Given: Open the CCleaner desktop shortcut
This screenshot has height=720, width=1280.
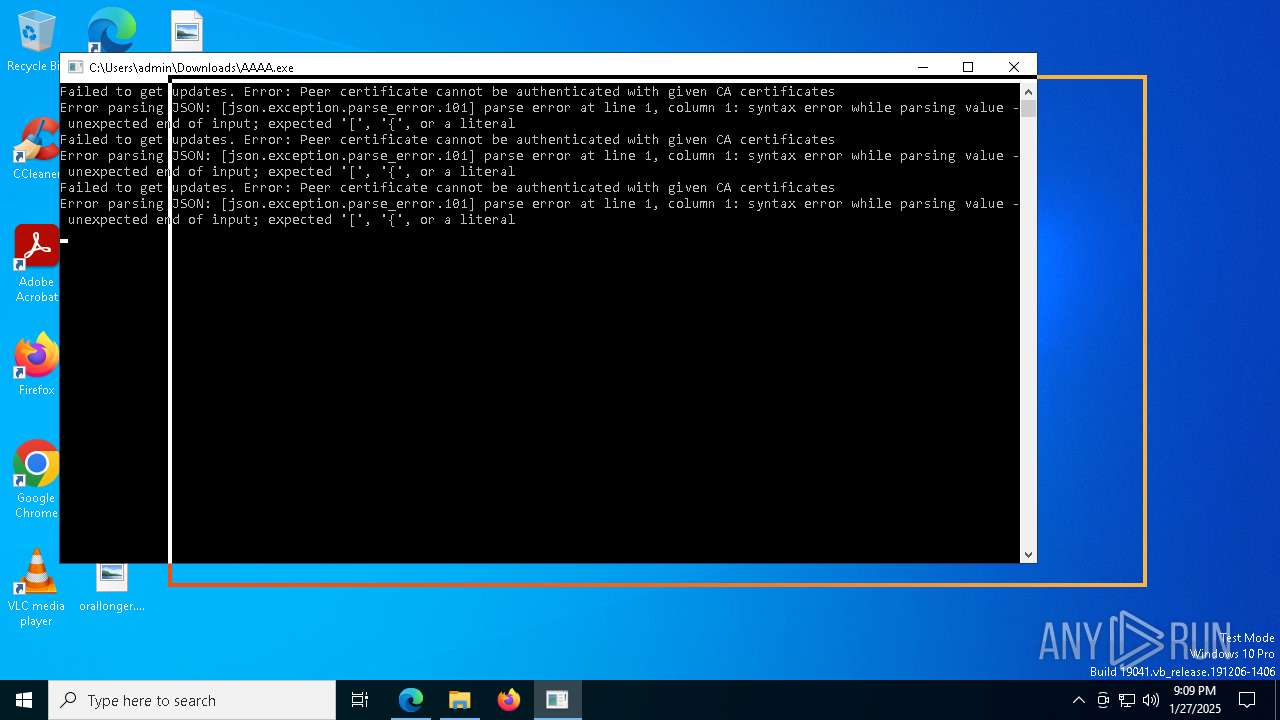Looking at the screenshot, I should pyautogui.click(x=36, y=150).
